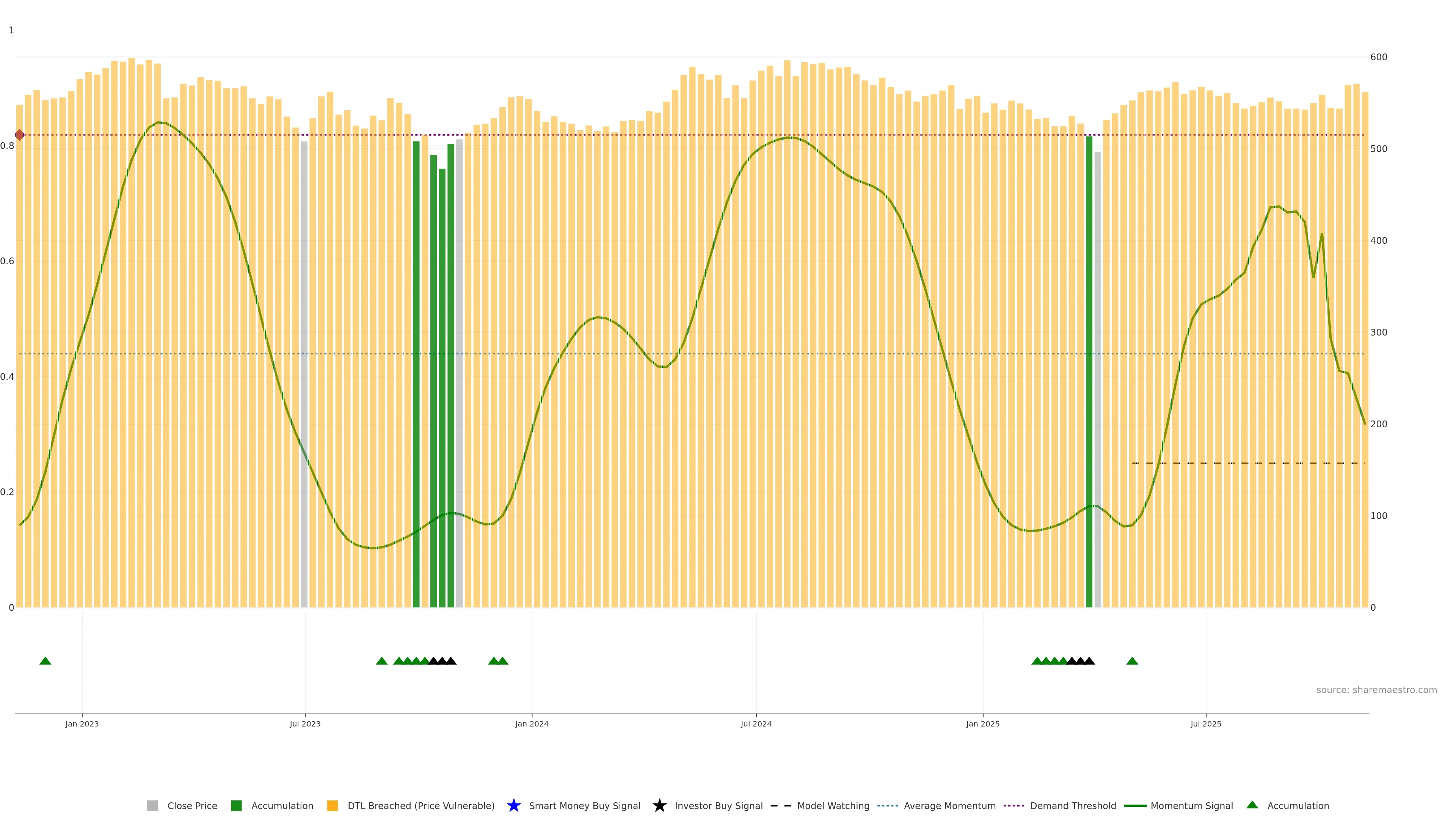Image resolution: width=1456 pixels, height=819 pixels.
Task: Click the Model Watching dashed line icon
Action: [x=781, y=806]
